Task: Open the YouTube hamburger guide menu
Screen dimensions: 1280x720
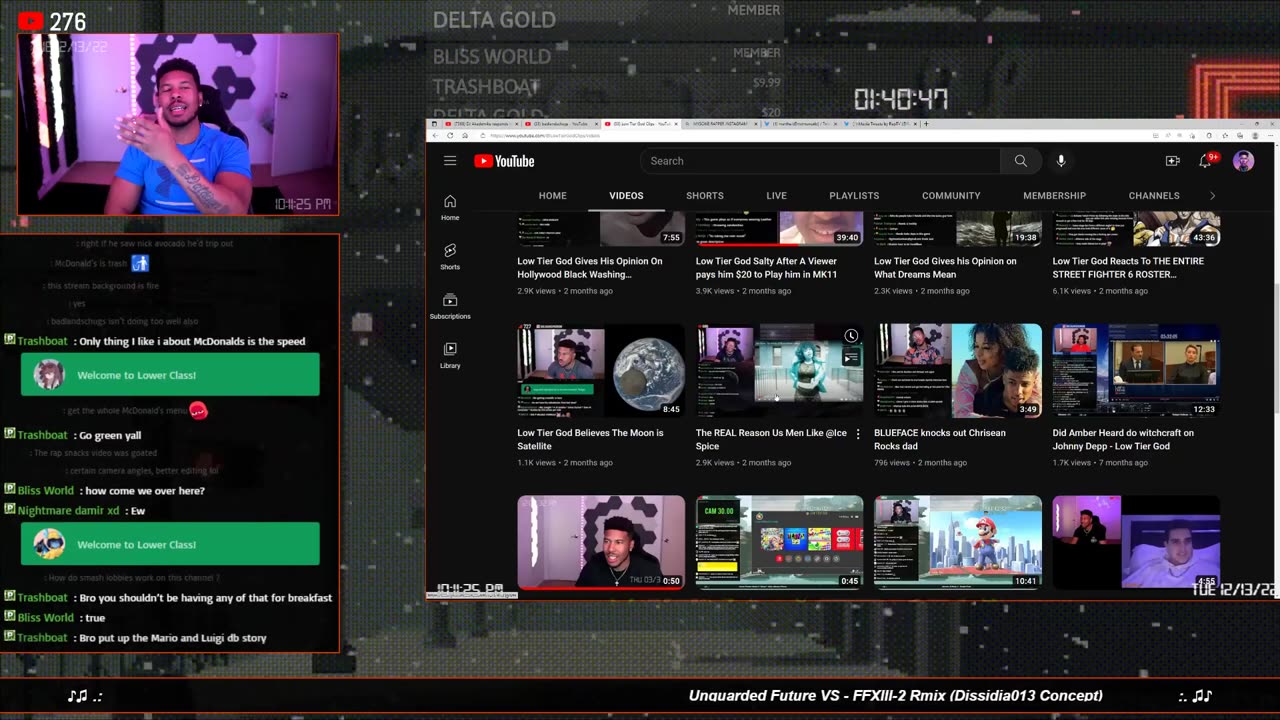Action: click(x=450, y=161)
